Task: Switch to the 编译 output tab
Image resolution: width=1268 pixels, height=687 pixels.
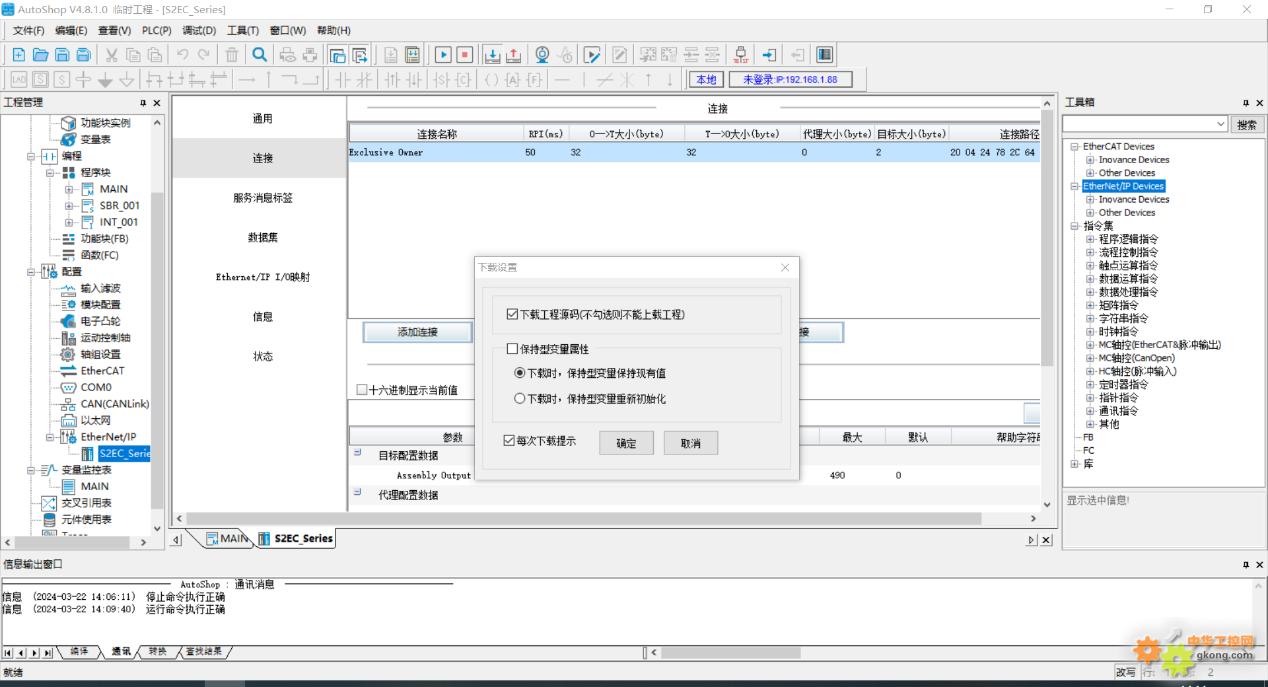Action: 77,652
